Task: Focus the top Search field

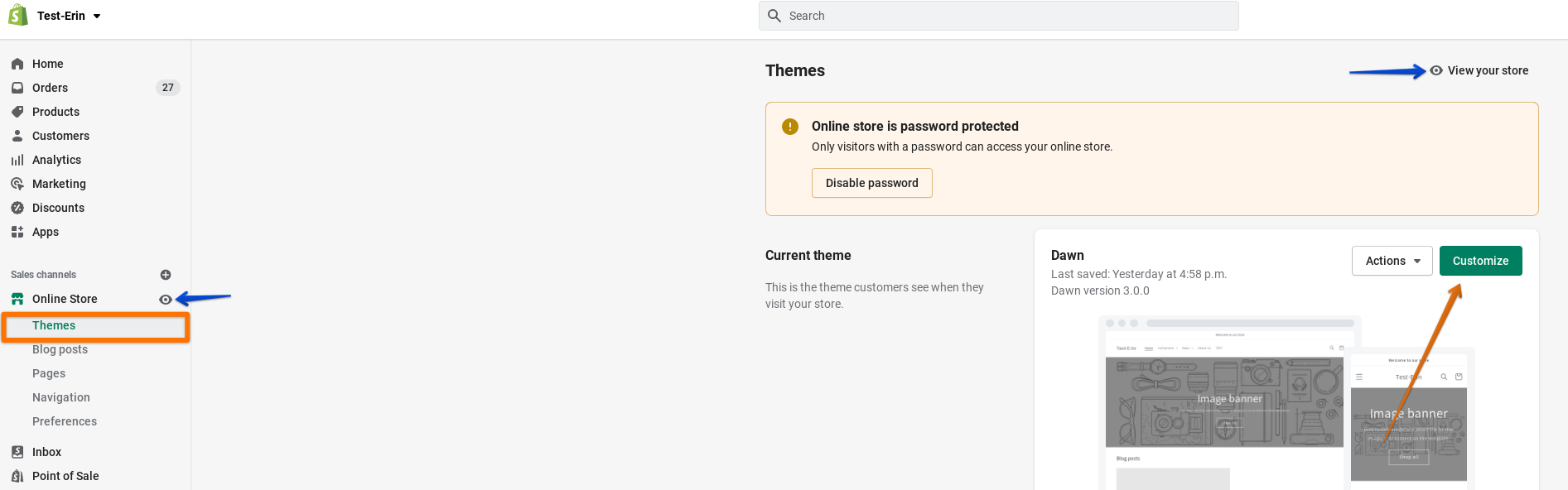Action: [998, 16]
